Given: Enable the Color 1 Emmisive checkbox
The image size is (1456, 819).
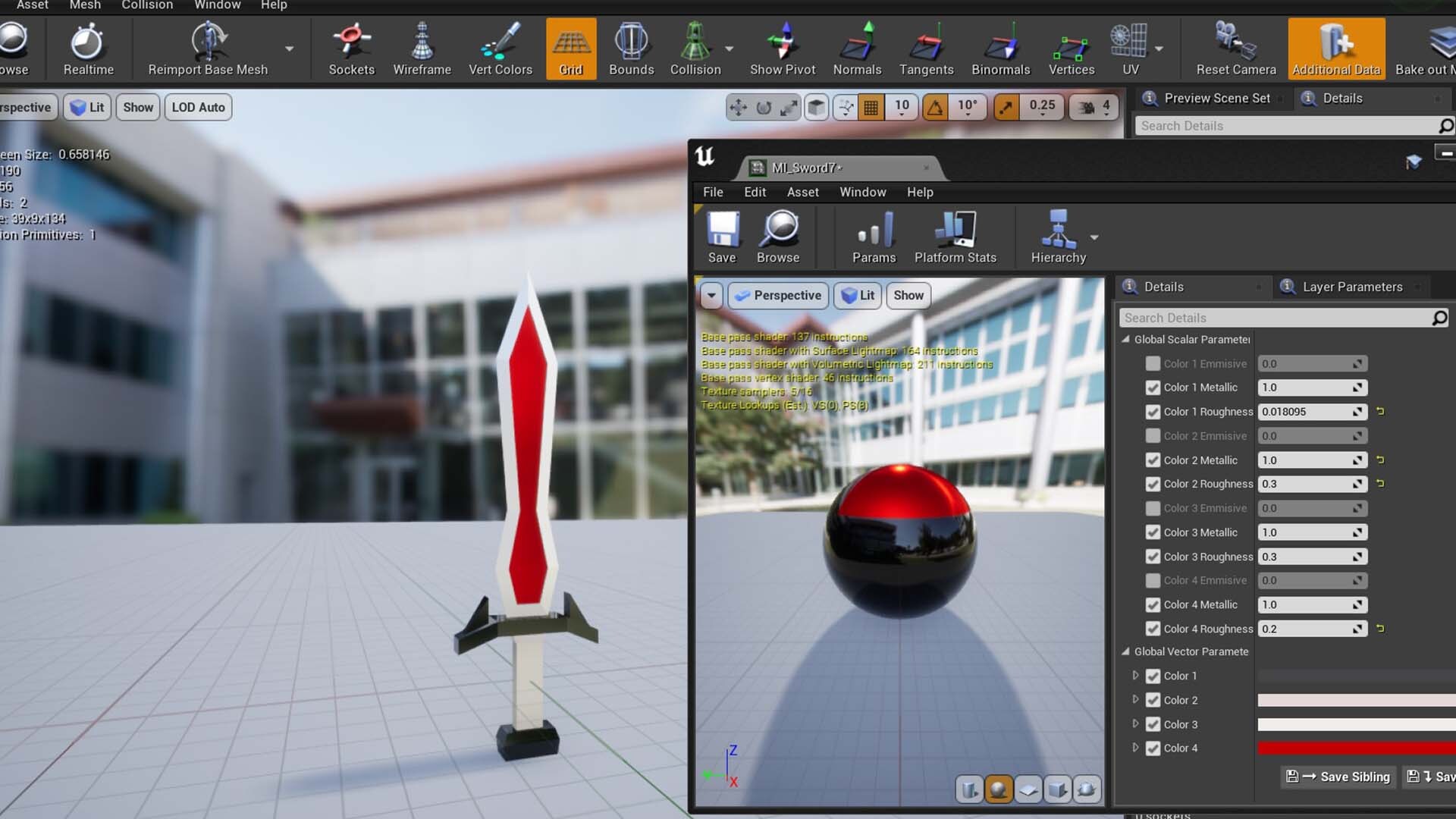Looking at the screenshot, I should pyautogui.click(x=1153, y=364).
